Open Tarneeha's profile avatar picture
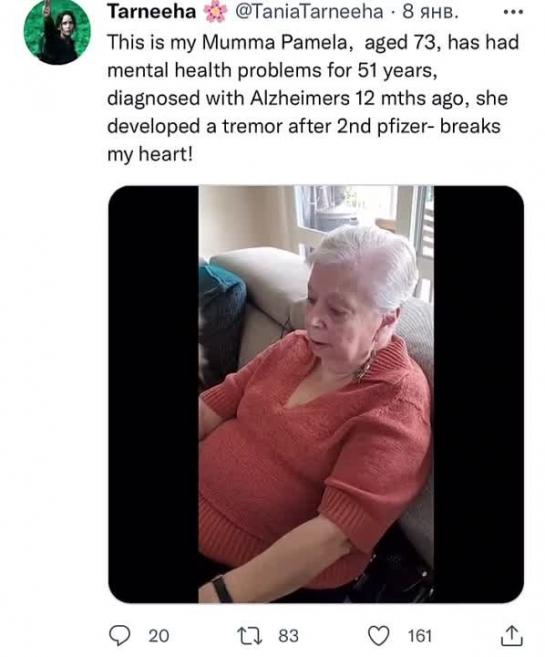Viewport: 545px width, 657px height. tap(57, 31)
